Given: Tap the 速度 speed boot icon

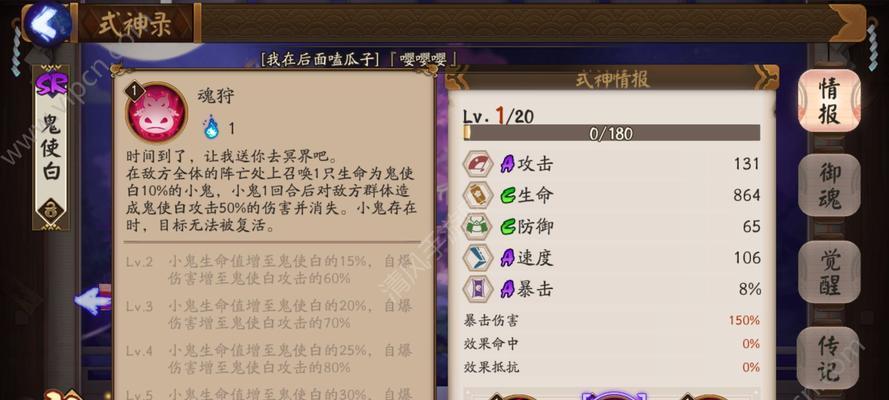Looking at the screenshot, I should coord(477,258).
